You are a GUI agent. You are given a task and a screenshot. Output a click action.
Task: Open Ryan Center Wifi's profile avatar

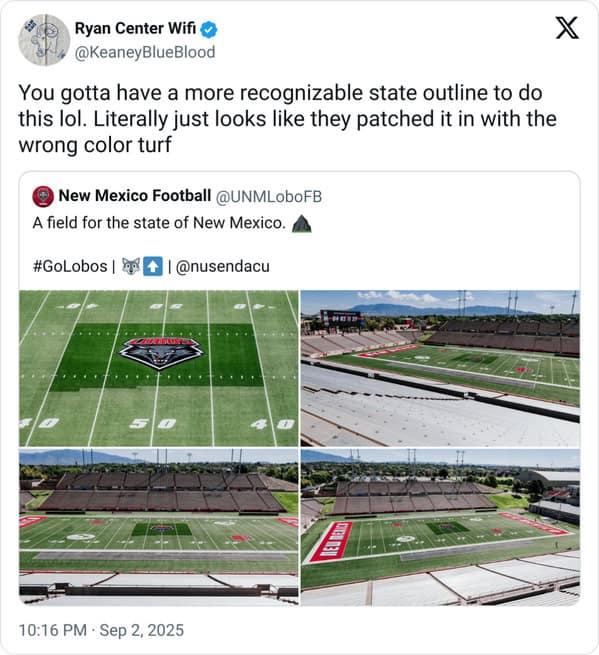pos(44,40)
